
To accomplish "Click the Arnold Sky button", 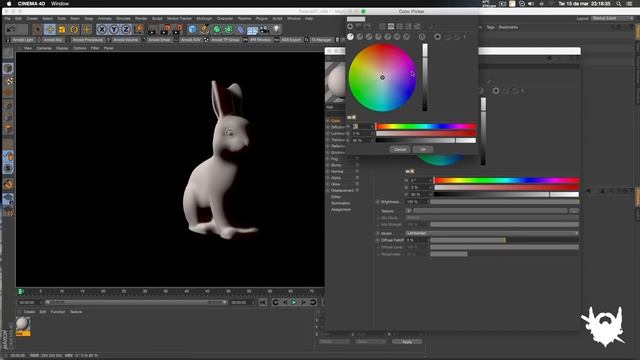I will [x=52, y=40].
